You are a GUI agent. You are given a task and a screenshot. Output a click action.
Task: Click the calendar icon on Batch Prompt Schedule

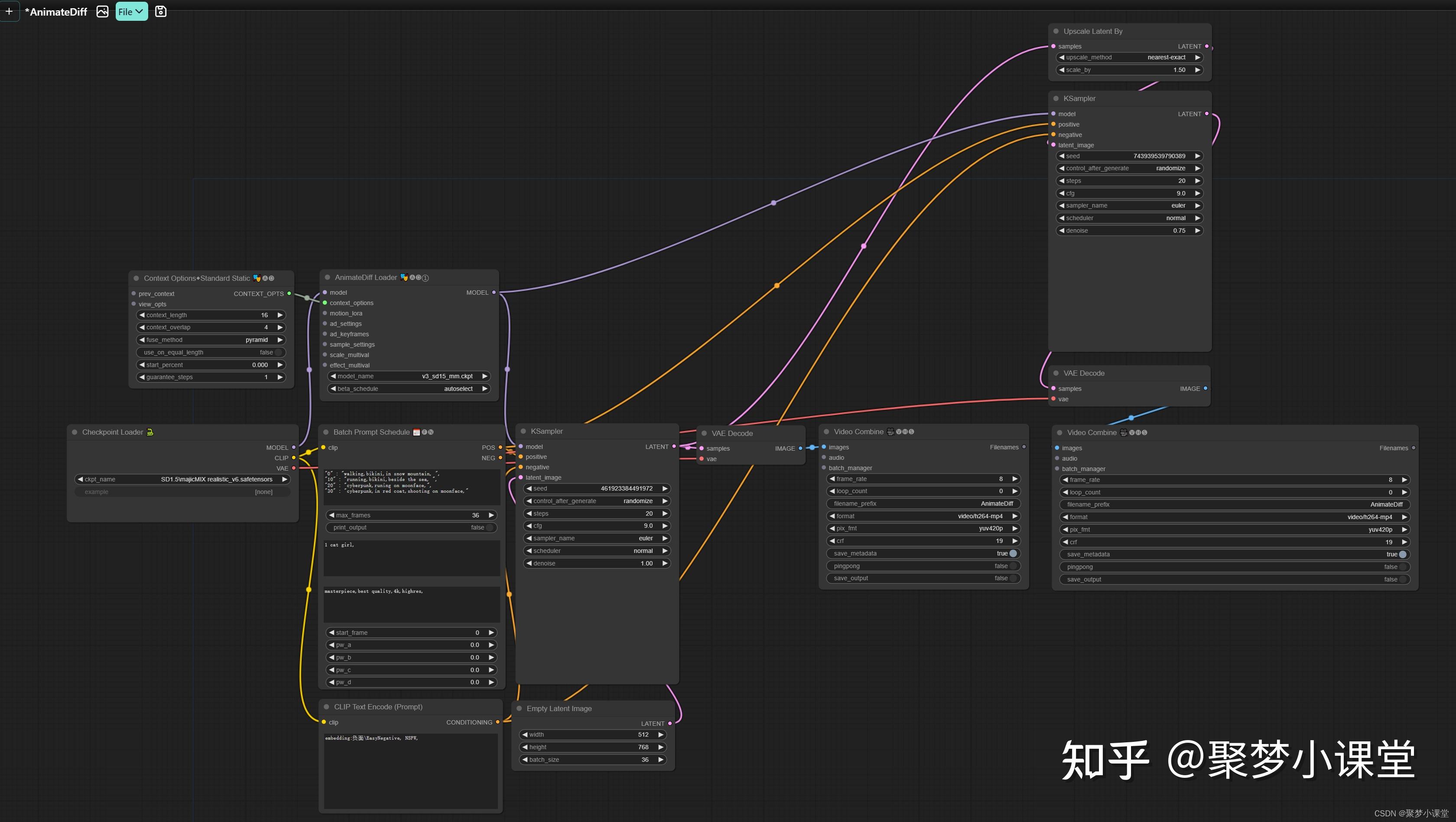(416, 432)
